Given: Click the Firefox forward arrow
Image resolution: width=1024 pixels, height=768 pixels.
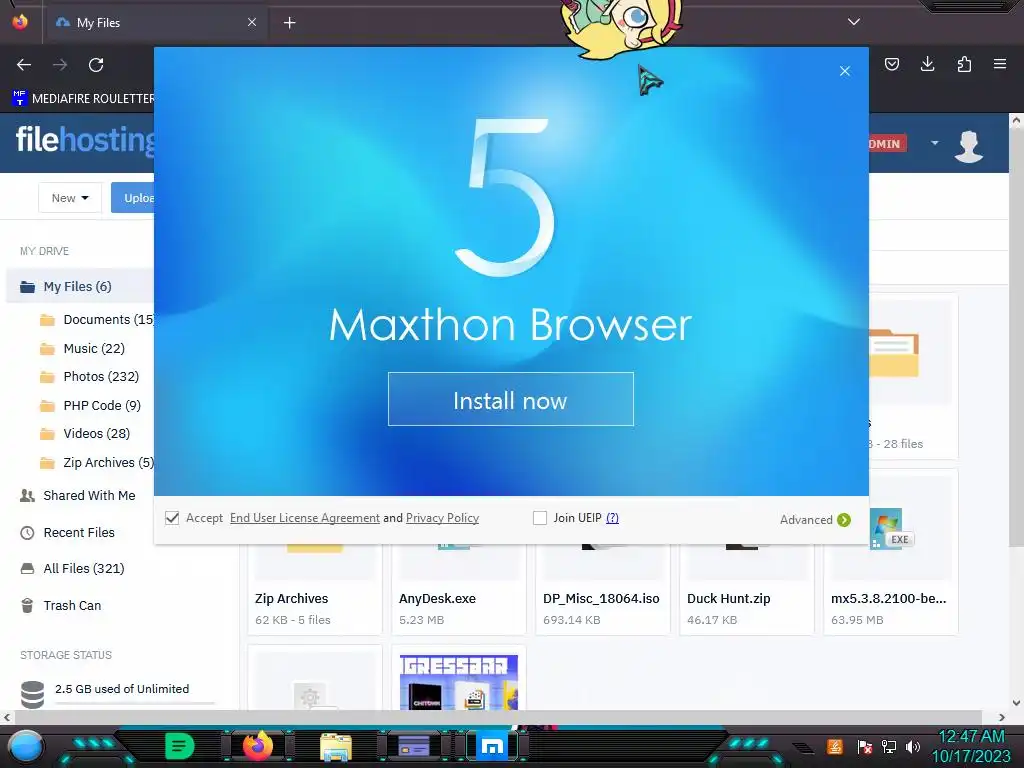Looking at the screenshot, I should 60,65.
